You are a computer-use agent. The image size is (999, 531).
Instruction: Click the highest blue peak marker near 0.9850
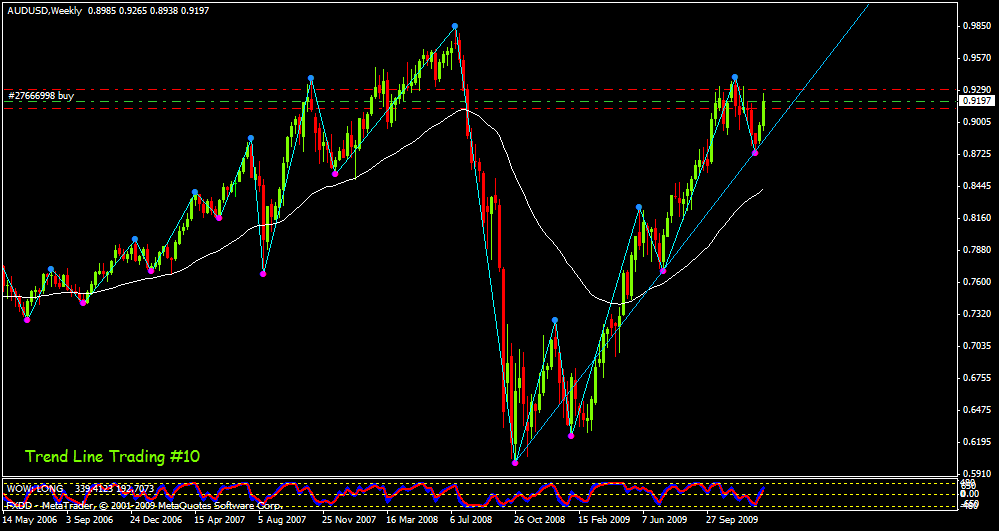455,26
